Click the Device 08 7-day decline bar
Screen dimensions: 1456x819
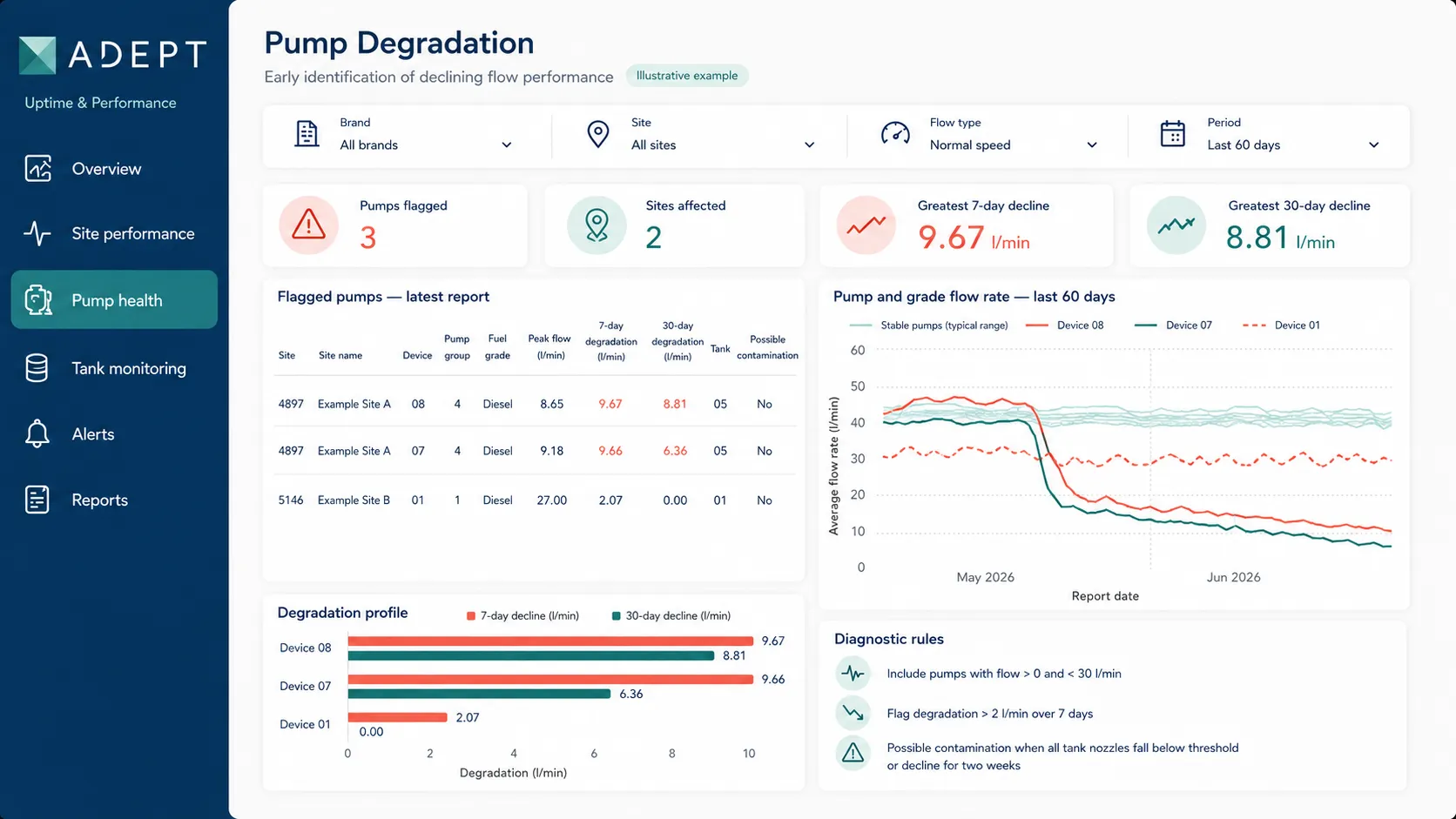[550, 641]
